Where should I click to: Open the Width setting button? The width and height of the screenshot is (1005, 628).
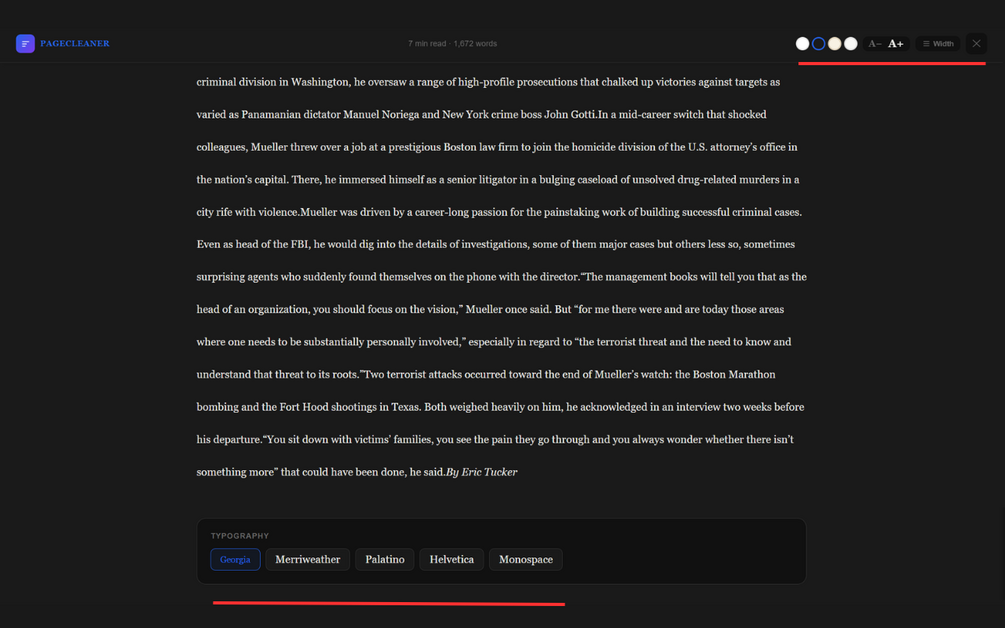click(x=938, y=44)
